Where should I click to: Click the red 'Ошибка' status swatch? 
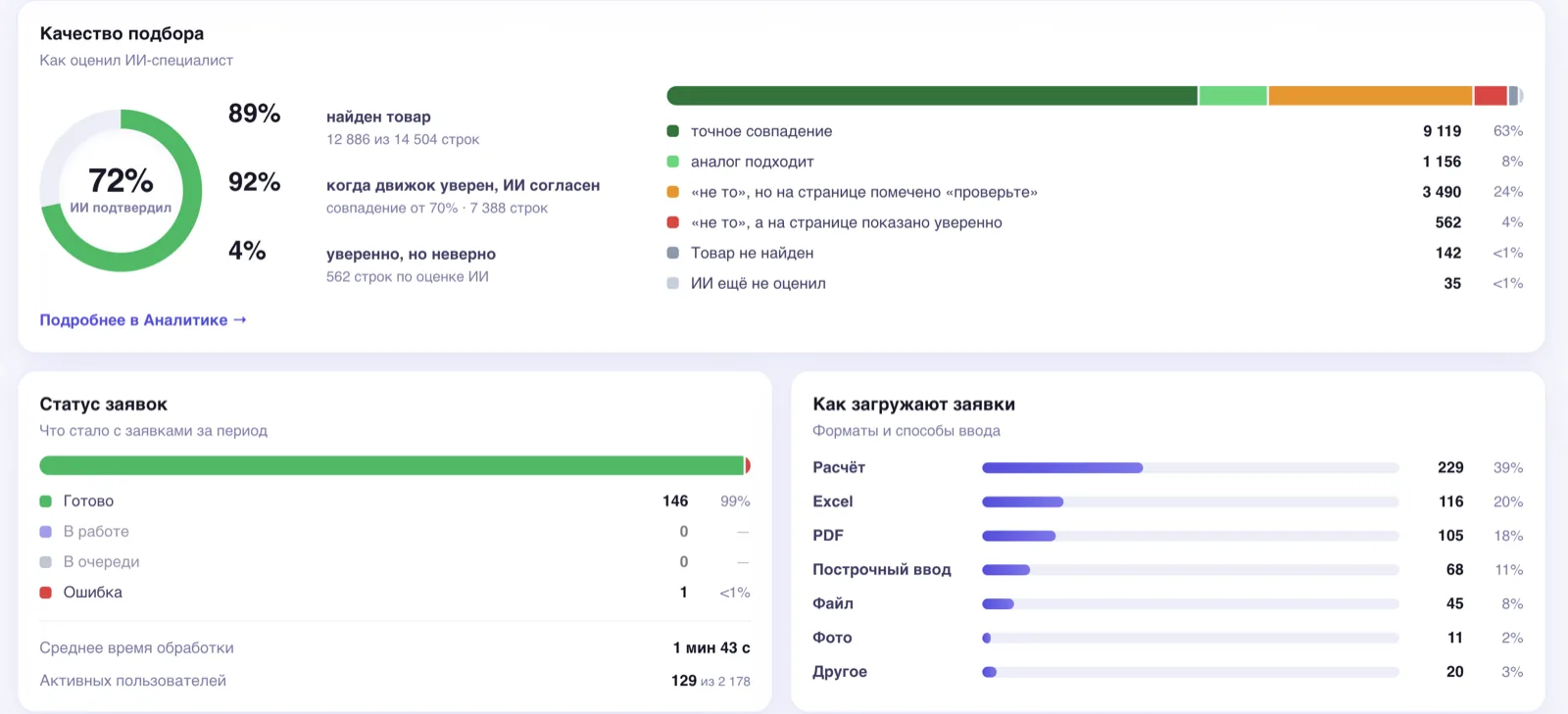coord(45,593)
